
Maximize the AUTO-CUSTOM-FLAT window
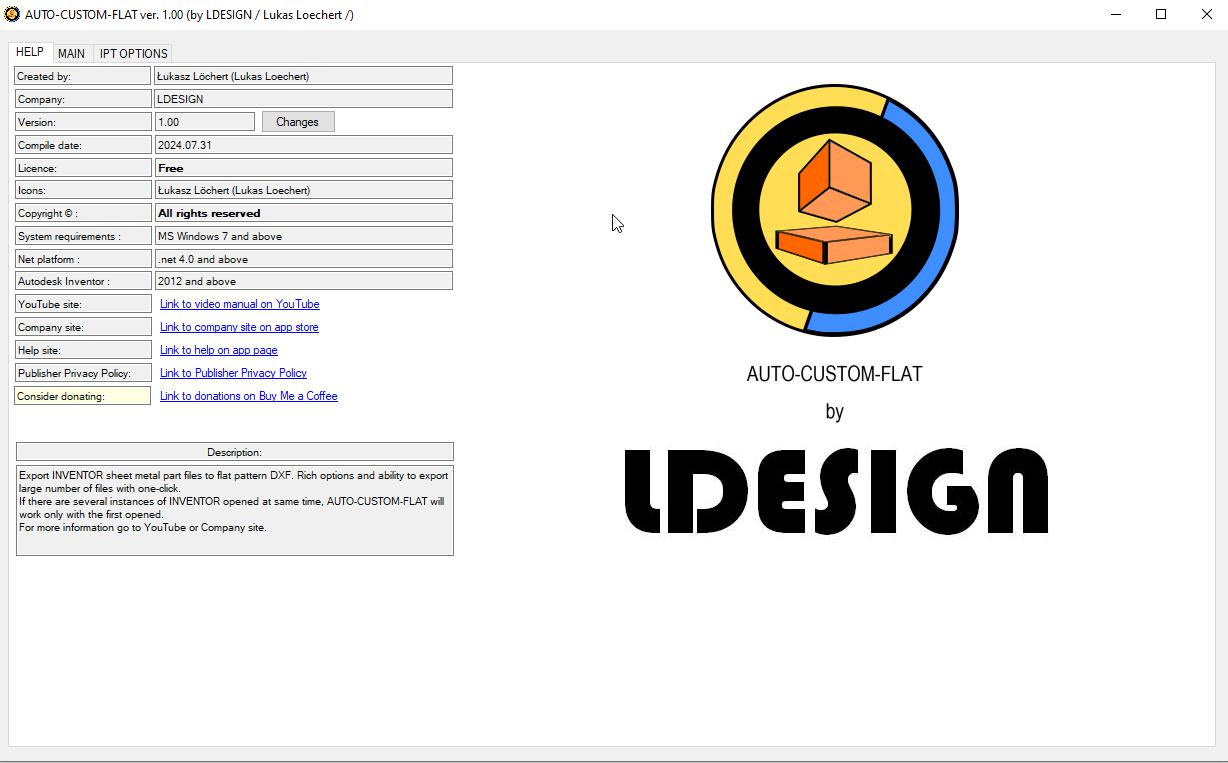pyautogui.click(x=1161, y=14)
